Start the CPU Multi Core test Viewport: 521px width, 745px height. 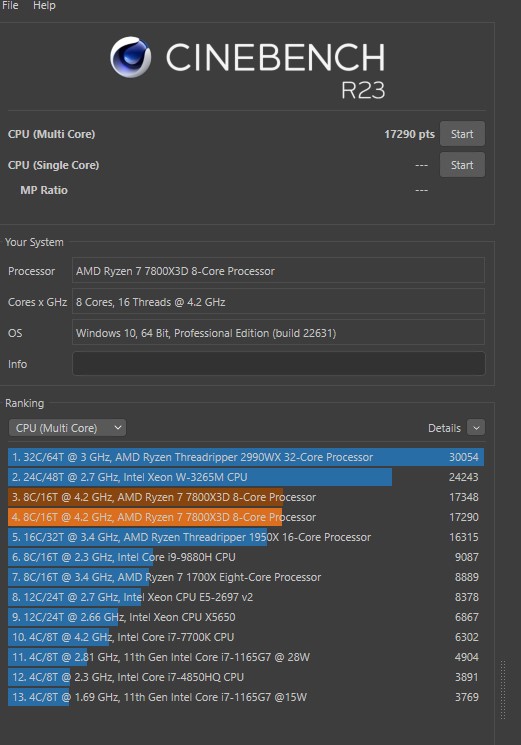point(462,134)
